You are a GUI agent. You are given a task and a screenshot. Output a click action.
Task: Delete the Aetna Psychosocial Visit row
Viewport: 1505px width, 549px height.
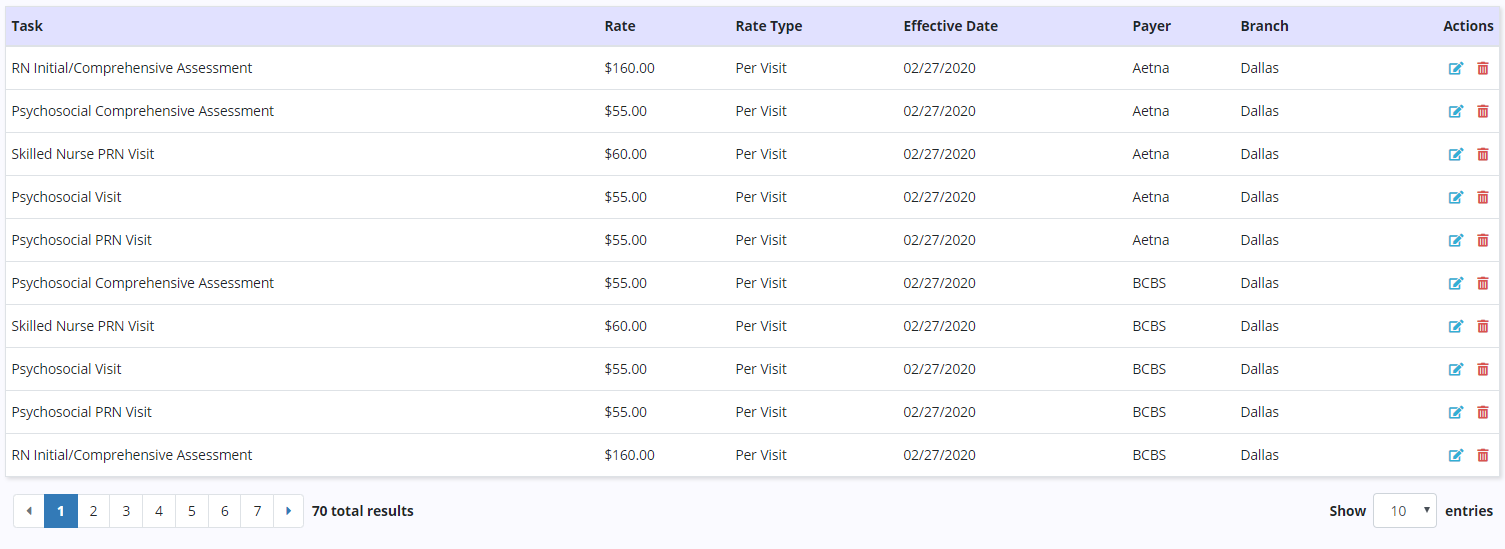click(1483, 198)
